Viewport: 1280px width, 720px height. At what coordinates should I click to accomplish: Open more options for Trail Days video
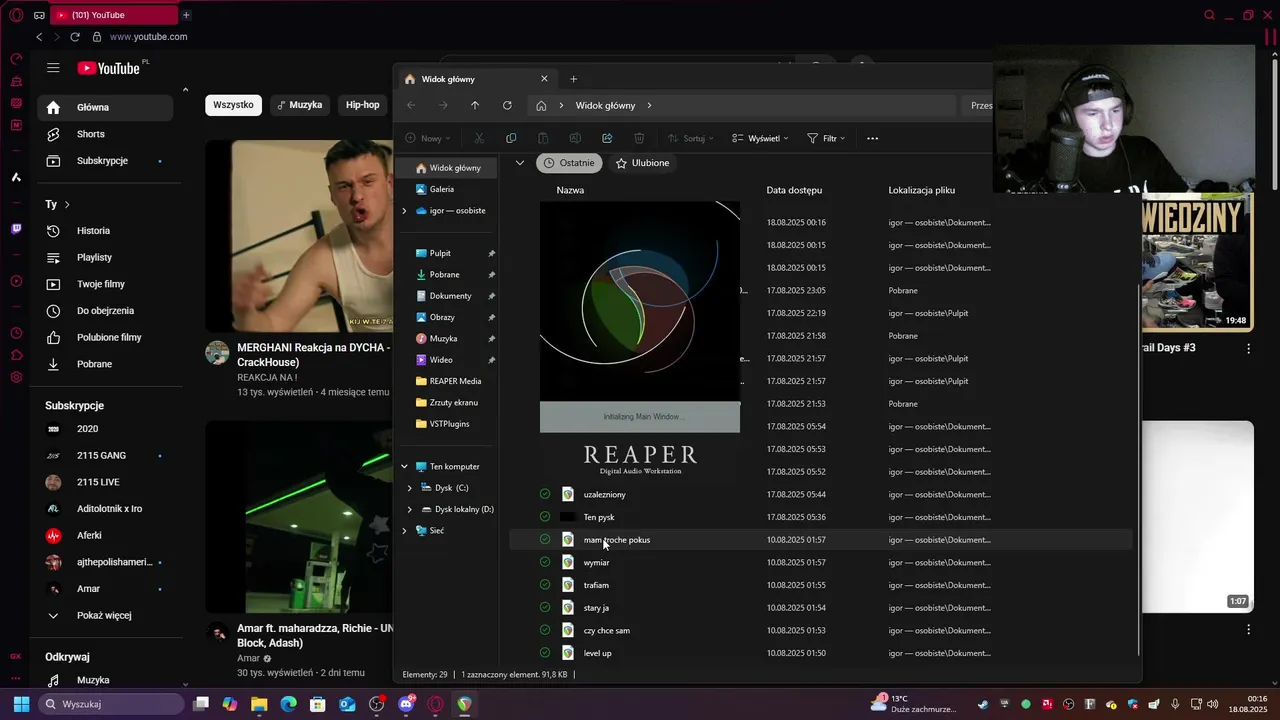point(1248,348)
